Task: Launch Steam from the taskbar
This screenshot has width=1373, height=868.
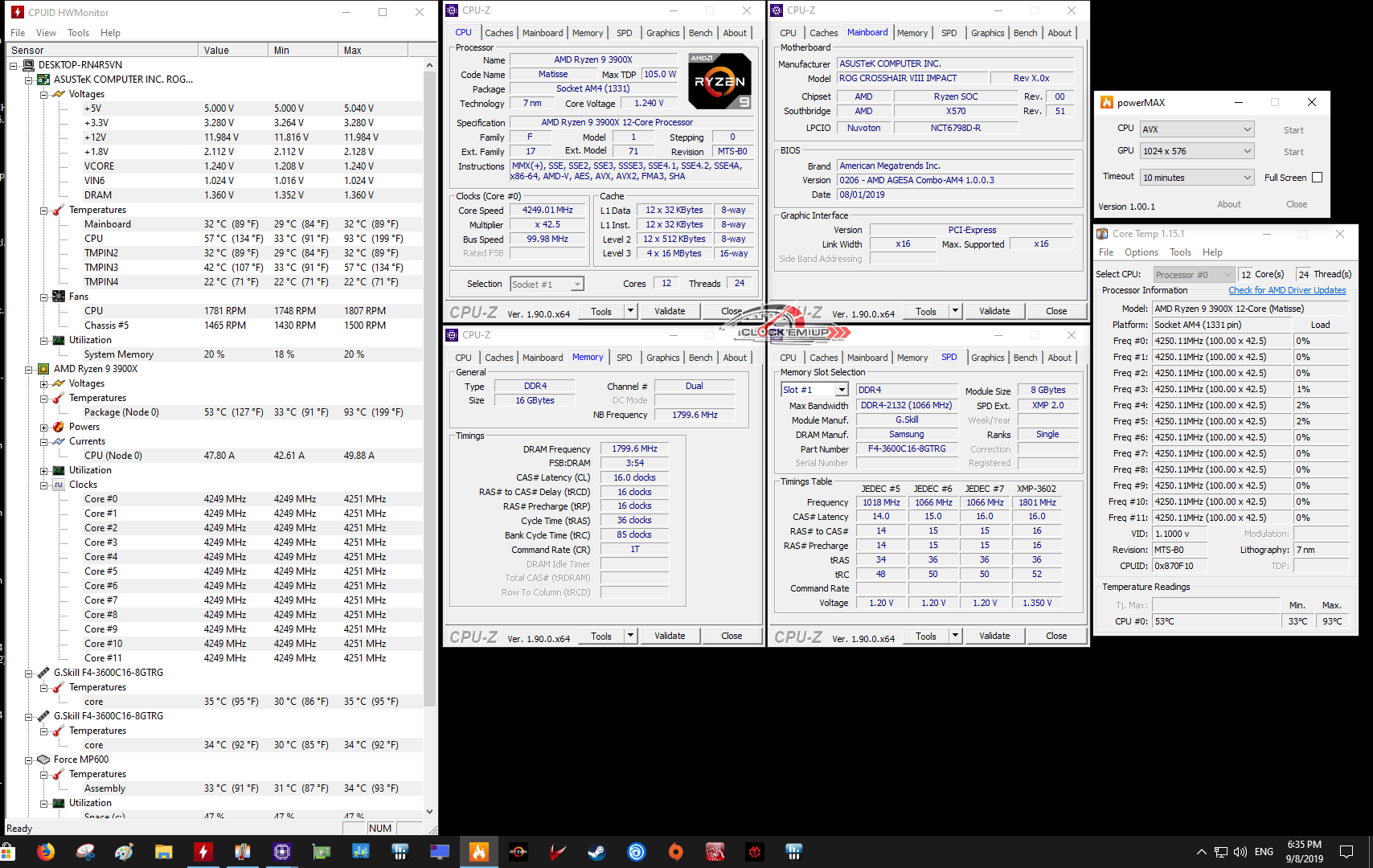Action: [x=596, y=852]
